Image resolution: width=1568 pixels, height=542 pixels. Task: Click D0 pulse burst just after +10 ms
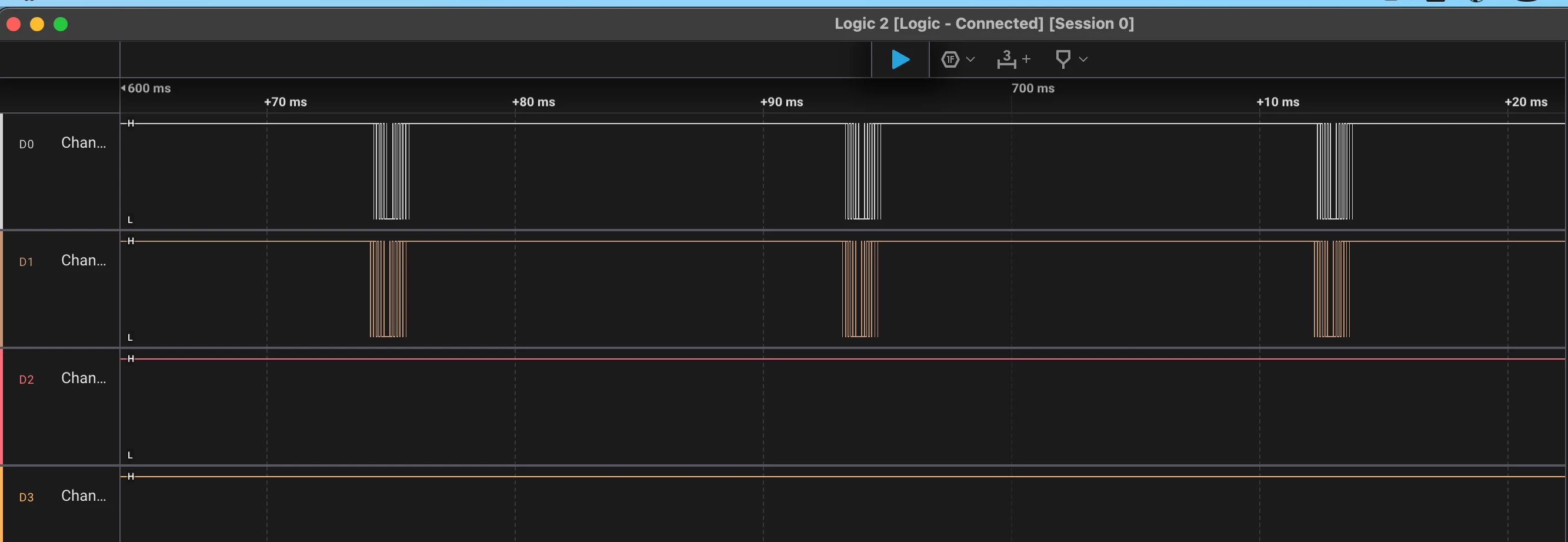click(1335, 171)
